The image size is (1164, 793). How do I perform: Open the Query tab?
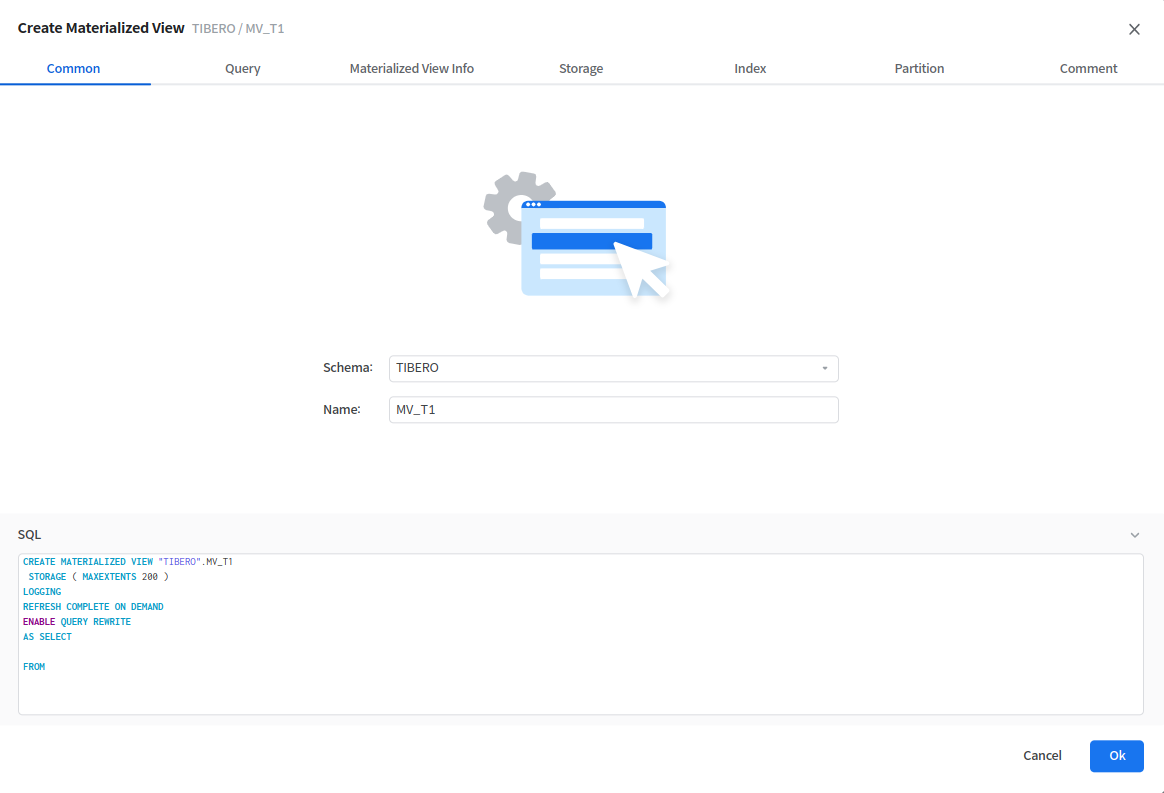(x=243, y=68)
